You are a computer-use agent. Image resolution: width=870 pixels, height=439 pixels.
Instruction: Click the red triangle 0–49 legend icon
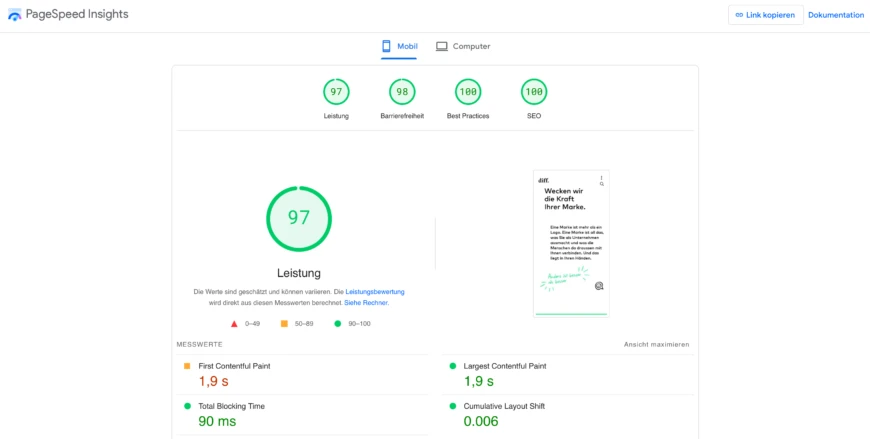[234, 324]
